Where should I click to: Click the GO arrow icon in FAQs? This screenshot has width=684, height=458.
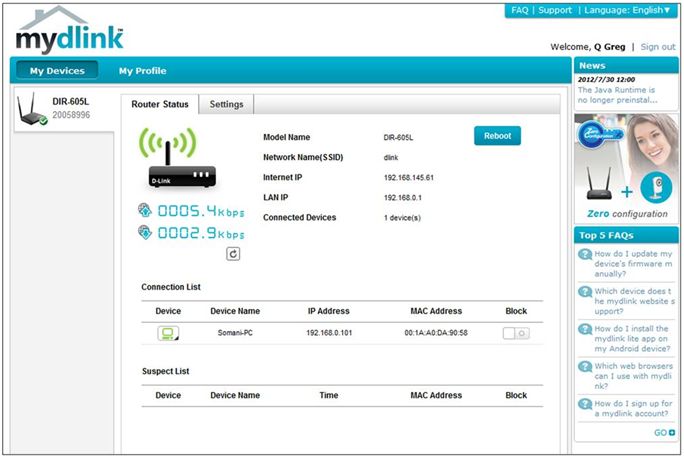(672, 433)
